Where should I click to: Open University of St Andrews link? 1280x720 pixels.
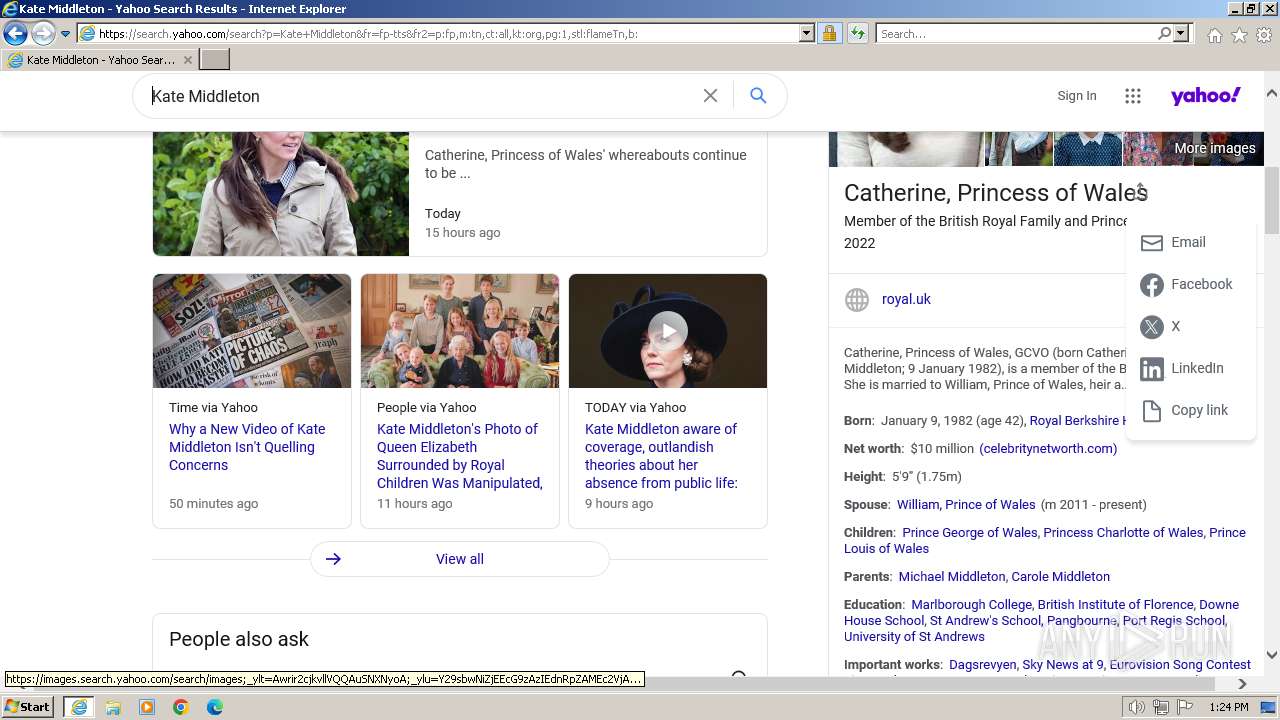[x=914, y=637]
